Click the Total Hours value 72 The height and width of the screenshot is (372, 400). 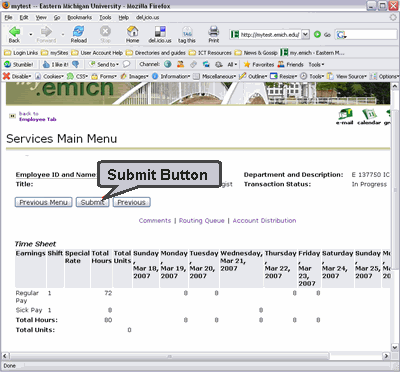[108, 293]
